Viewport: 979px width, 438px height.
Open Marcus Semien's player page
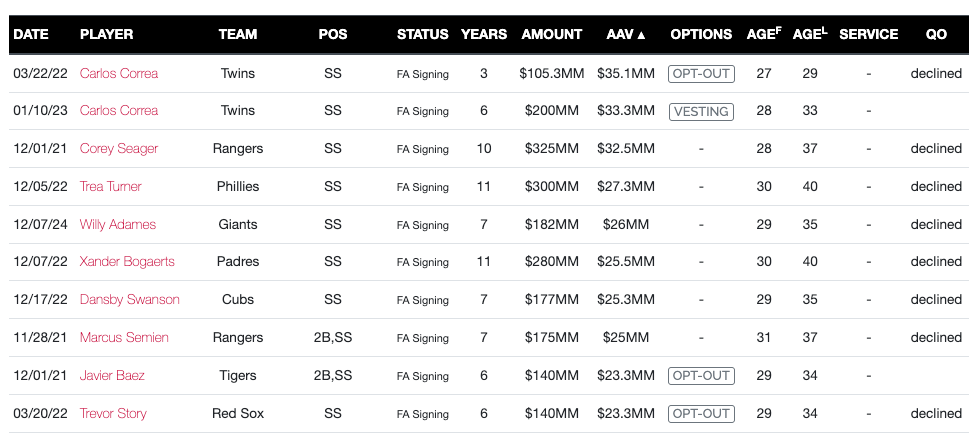pos(124,338)
